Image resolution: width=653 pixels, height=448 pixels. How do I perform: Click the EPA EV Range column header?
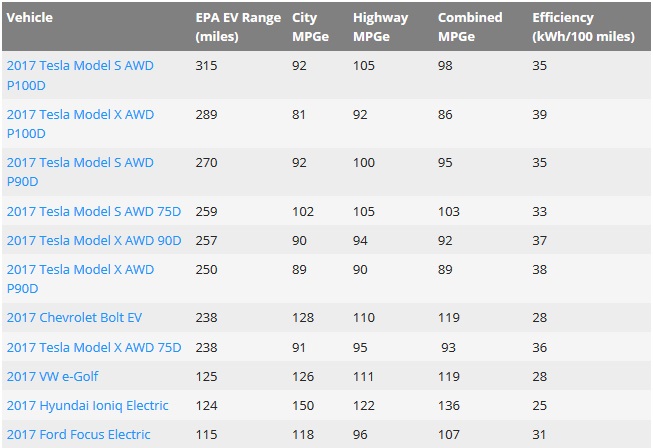(238, 27)
